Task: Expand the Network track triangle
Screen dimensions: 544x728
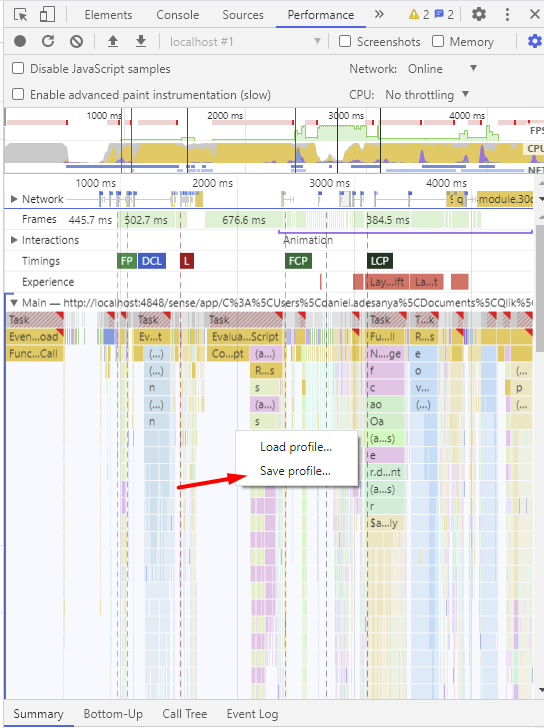Action: tap(14, 199)
